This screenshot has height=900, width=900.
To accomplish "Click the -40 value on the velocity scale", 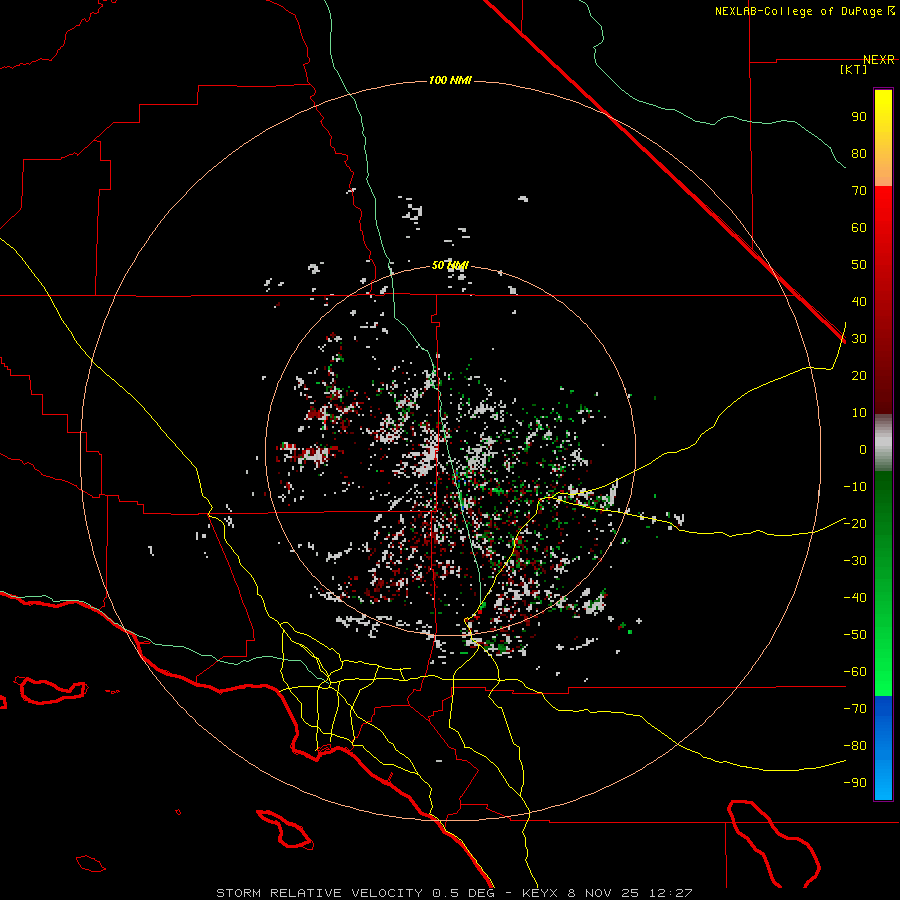I will (855, 598).
